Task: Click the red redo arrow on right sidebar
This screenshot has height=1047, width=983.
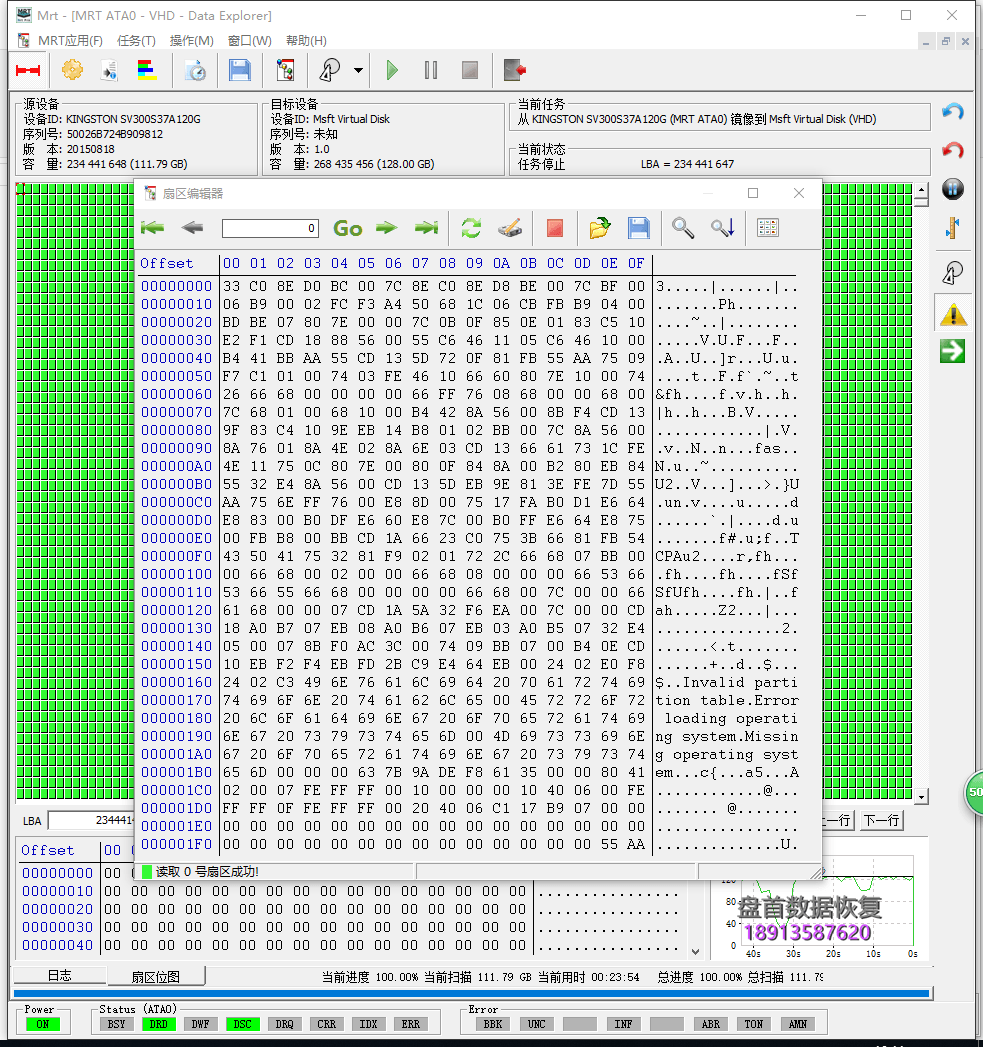Action: pos(952,150)
